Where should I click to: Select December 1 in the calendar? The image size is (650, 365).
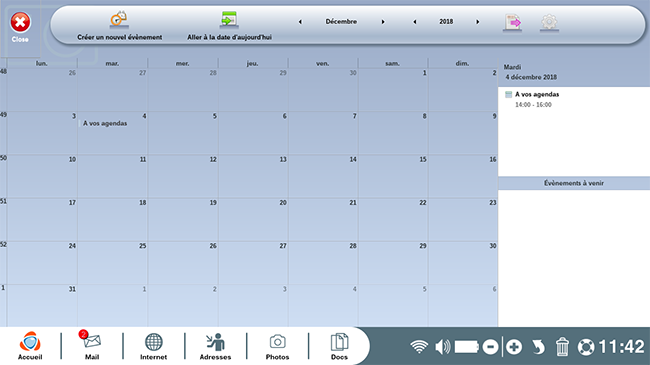point(393,90)
